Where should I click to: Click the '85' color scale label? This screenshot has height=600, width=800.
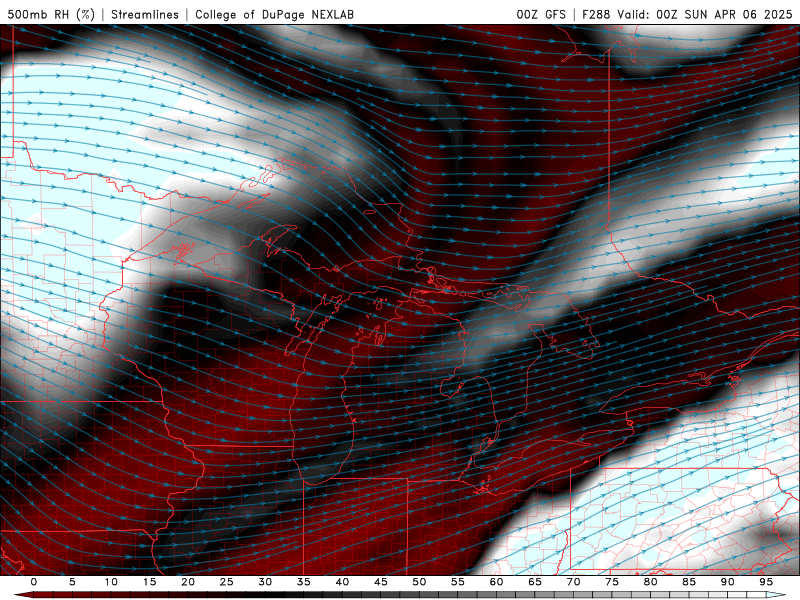689,582
